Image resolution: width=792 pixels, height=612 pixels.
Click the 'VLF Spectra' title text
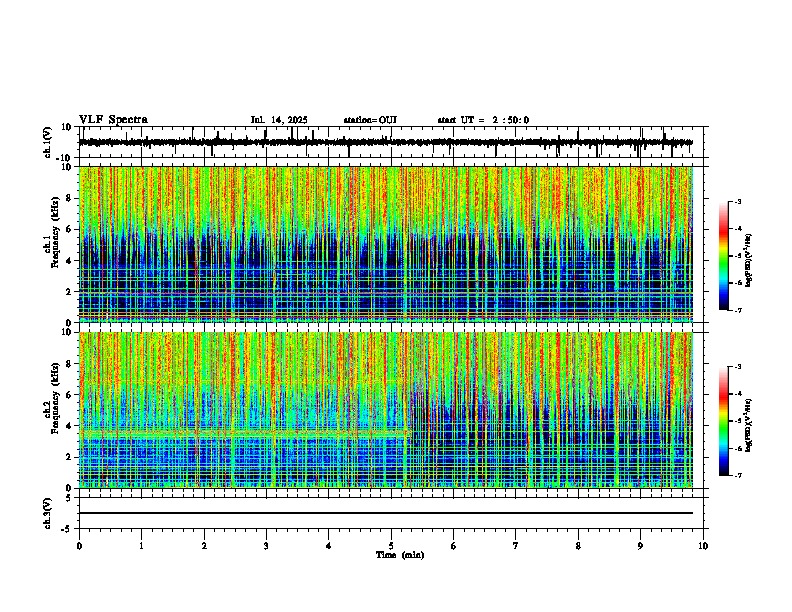[113, 120]
